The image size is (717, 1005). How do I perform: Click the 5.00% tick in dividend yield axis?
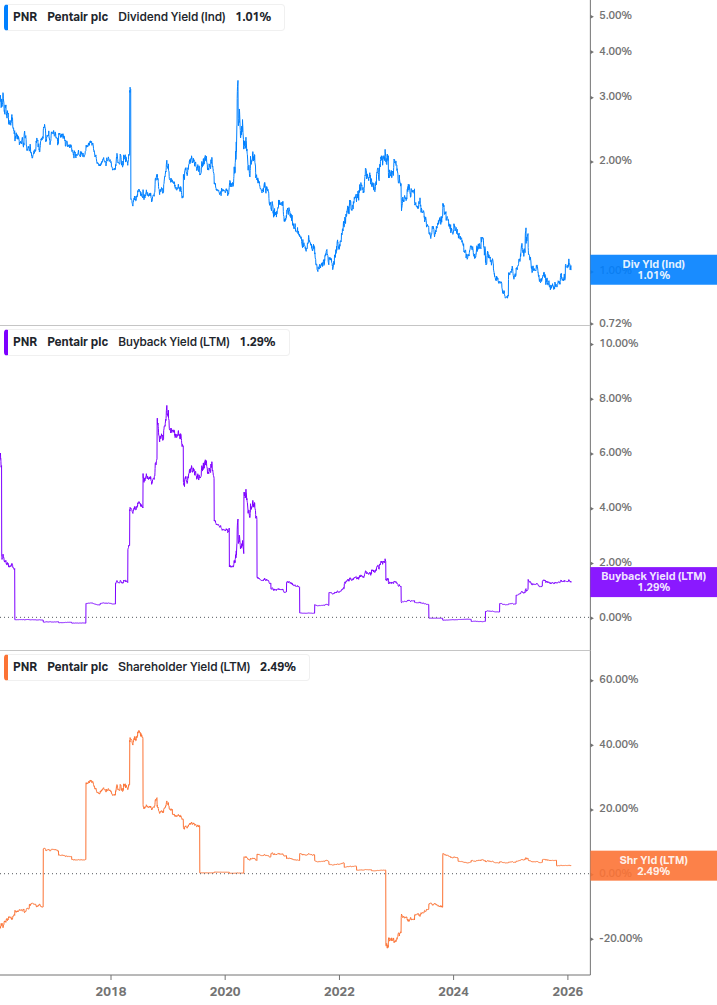click(x=615, y=15)
